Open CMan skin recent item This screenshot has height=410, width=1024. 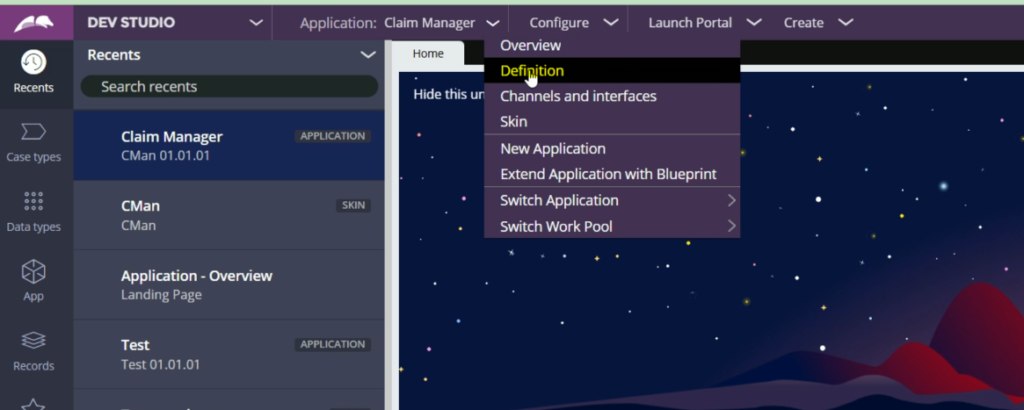229,215
